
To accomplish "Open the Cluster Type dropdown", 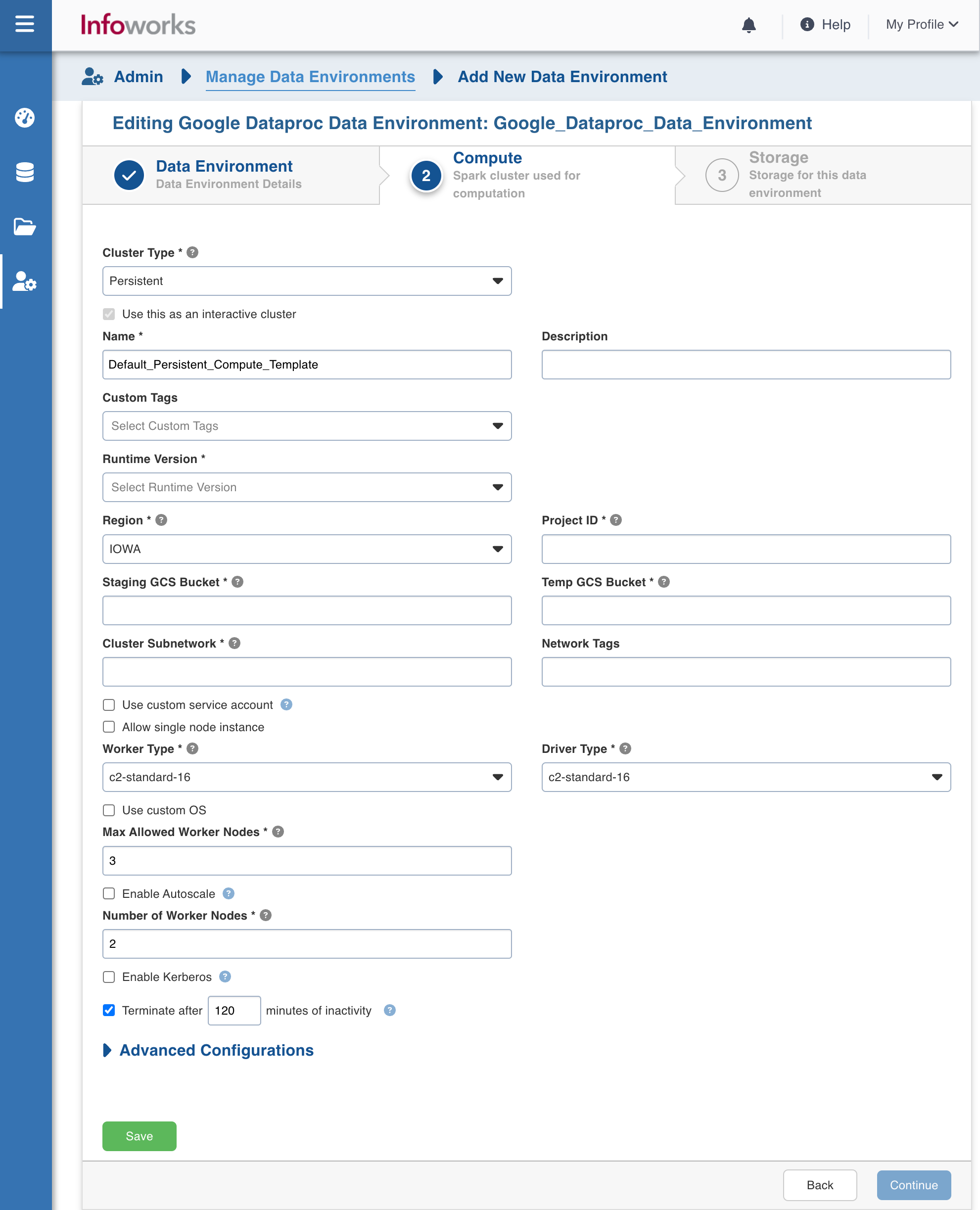I will [x=307, y=281].
